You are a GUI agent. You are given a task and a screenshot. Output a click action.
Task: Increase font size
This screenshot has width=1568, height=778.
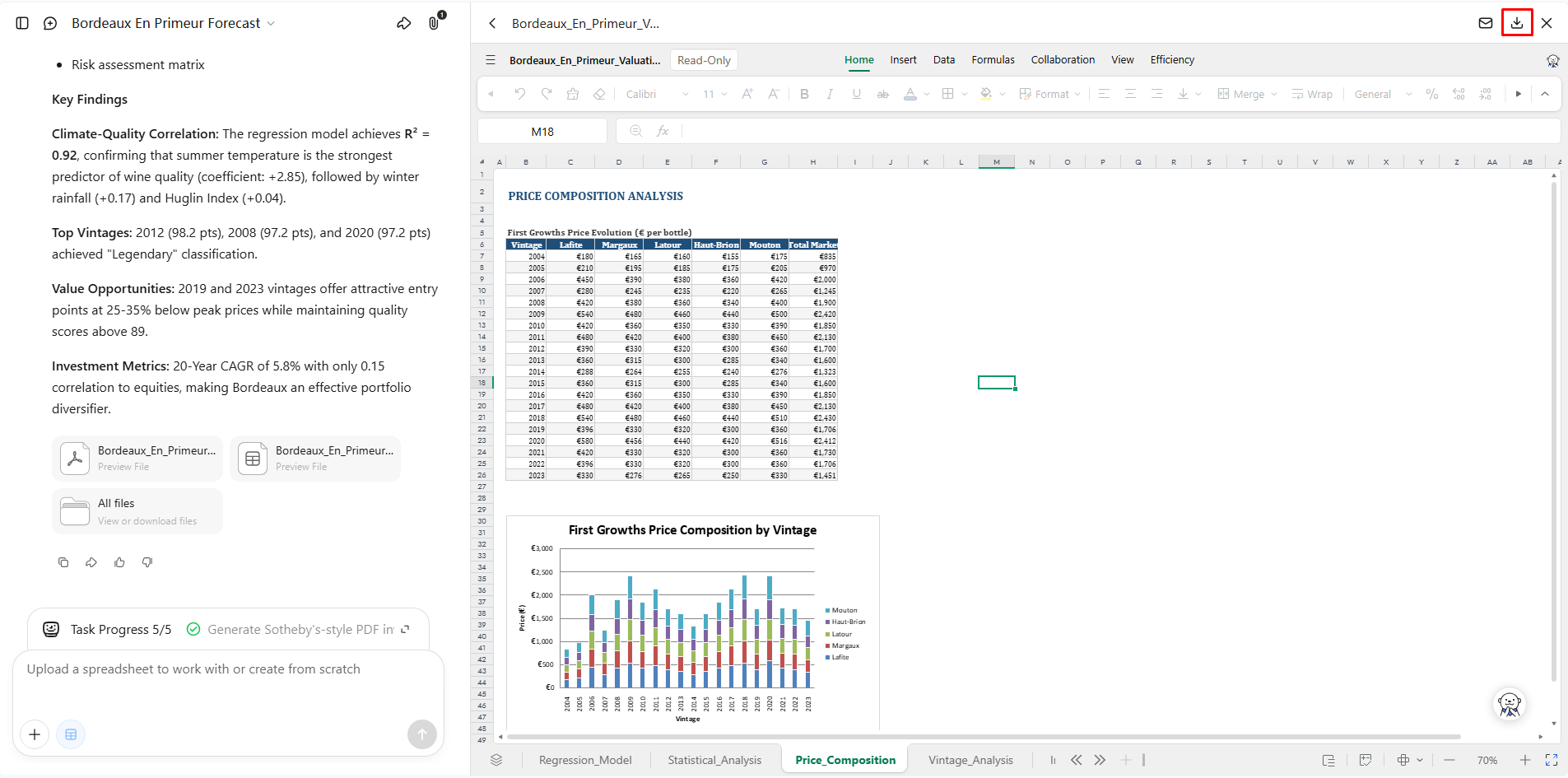(747, 94)
